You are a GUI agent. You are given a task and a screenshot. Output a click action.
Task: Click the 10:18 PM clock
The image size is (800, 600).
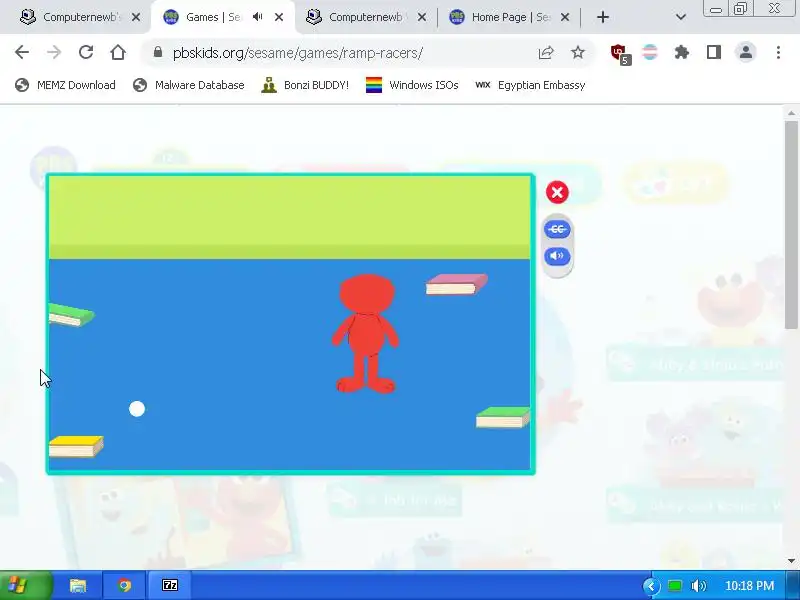pyautogui.click(x=749, y=586)
